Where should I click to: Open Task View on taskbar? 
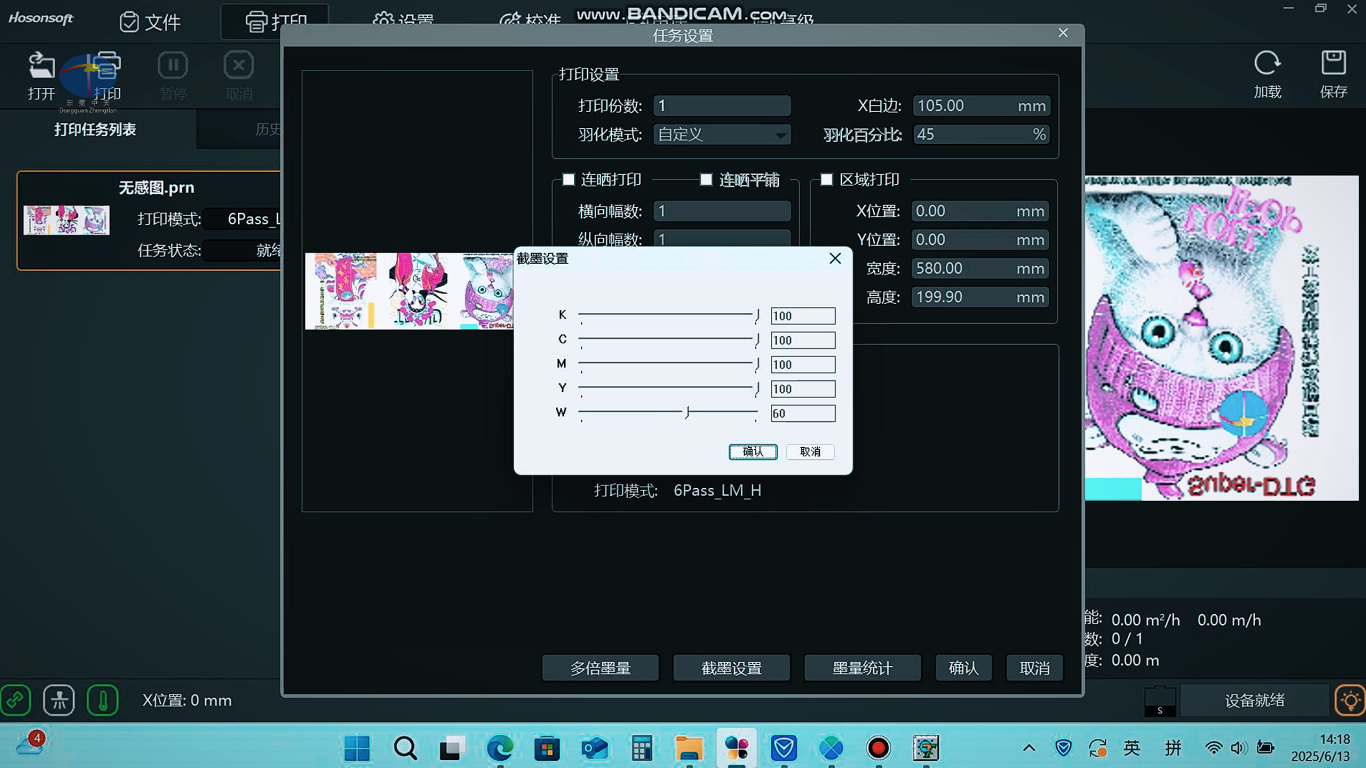453,748
